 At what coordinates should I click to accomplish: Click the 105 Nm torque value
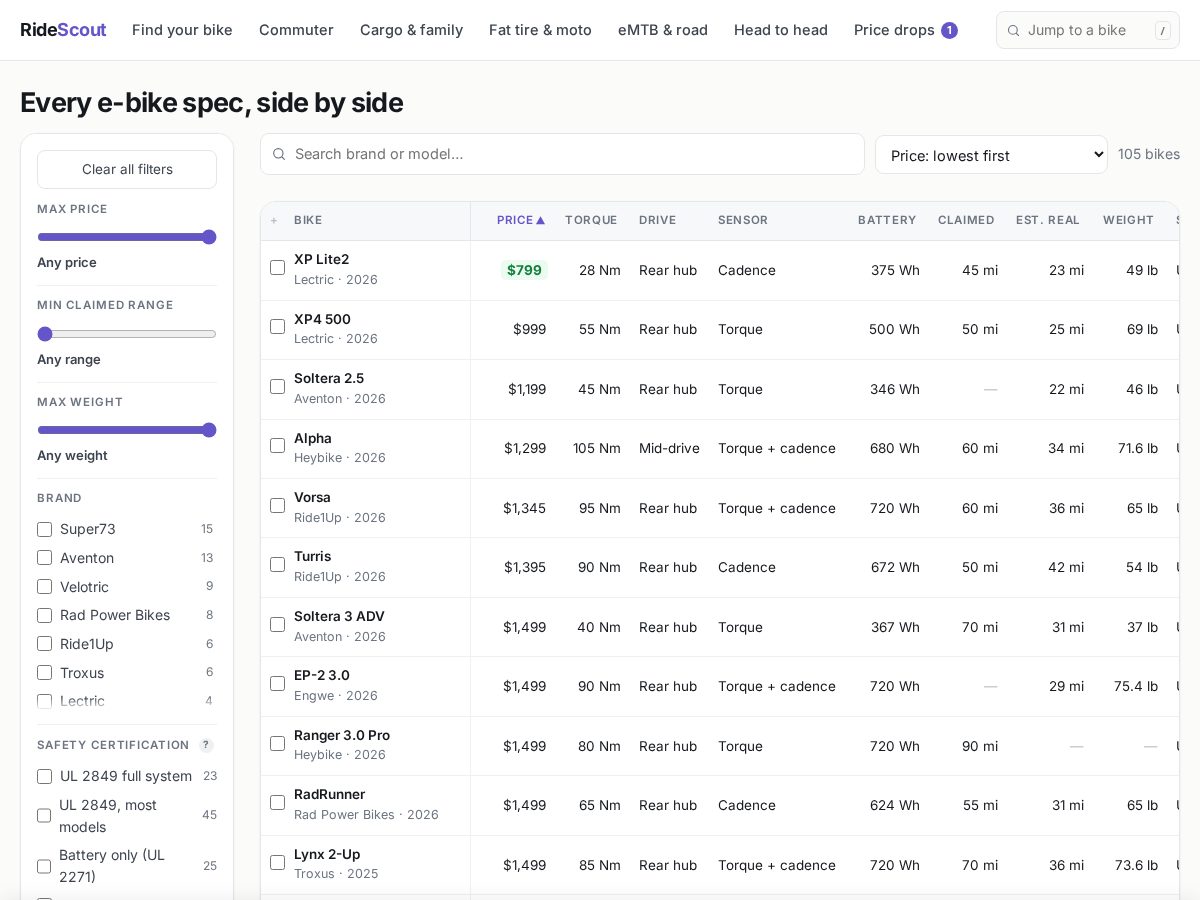(597, 448)
